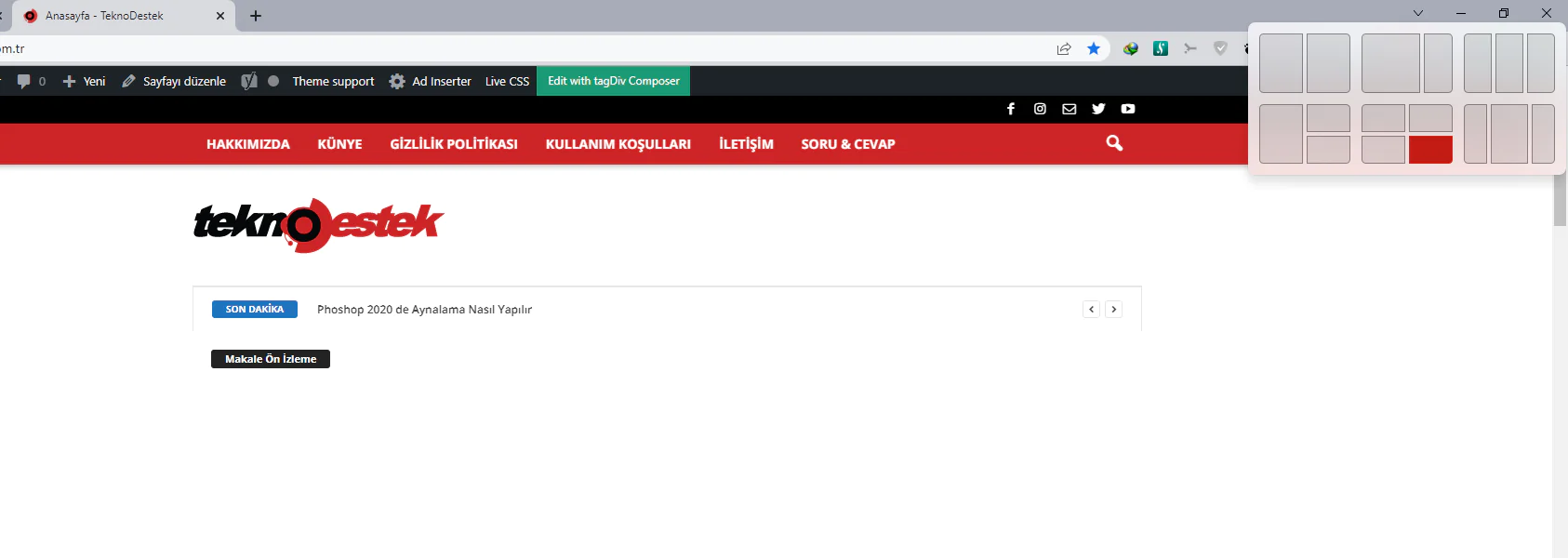Image resolution: width=1568 pixels, height=558 pixels.
Task: Snap to top-left quadrant of four-grid layout
Action: pos(1383,118)
